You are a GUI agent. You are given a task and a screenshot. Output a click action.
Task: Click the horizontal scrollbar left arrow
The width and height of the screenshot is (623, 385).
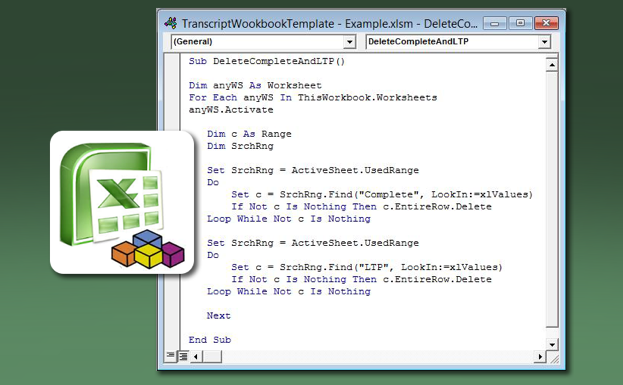195,357
